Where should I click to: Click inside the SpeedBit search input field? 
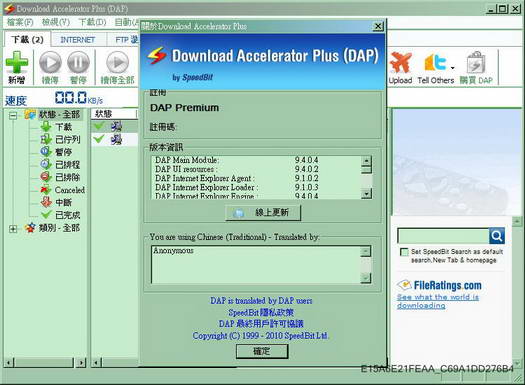[443, 236]
